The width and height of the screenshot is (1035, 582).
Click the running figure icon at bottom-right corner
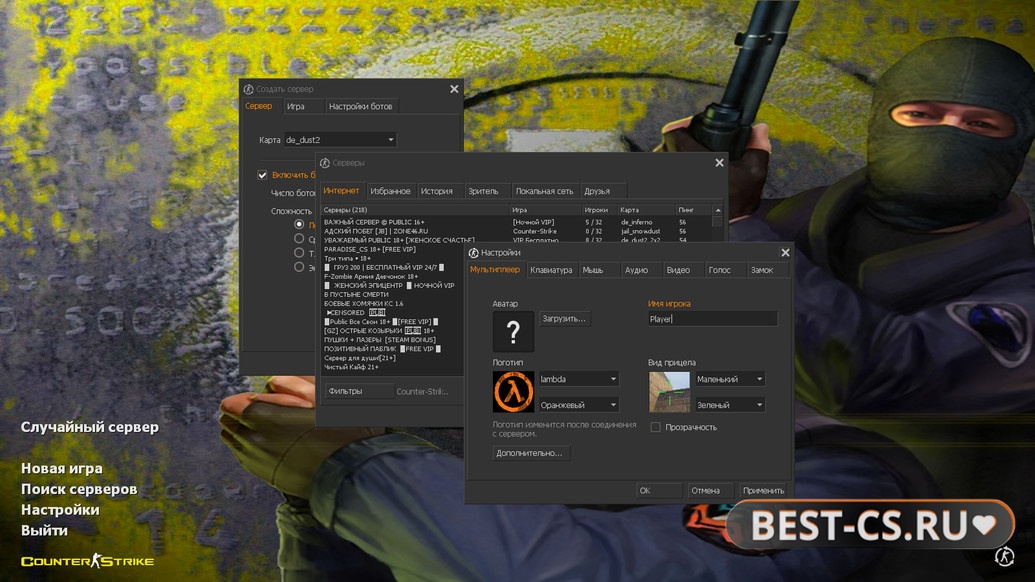pos(1005,556)
